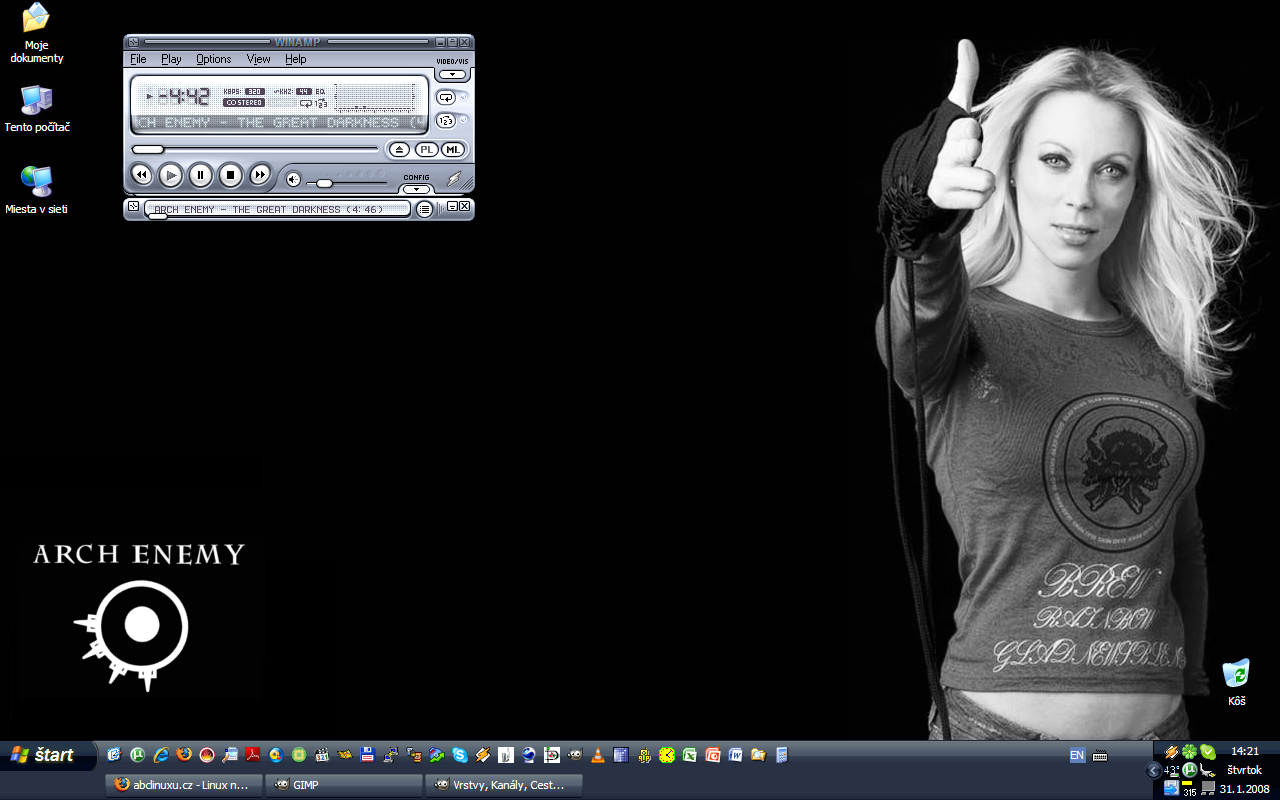Toggle repeat mode in Winamp
The image size is (1280, 800).
point(446,97)
